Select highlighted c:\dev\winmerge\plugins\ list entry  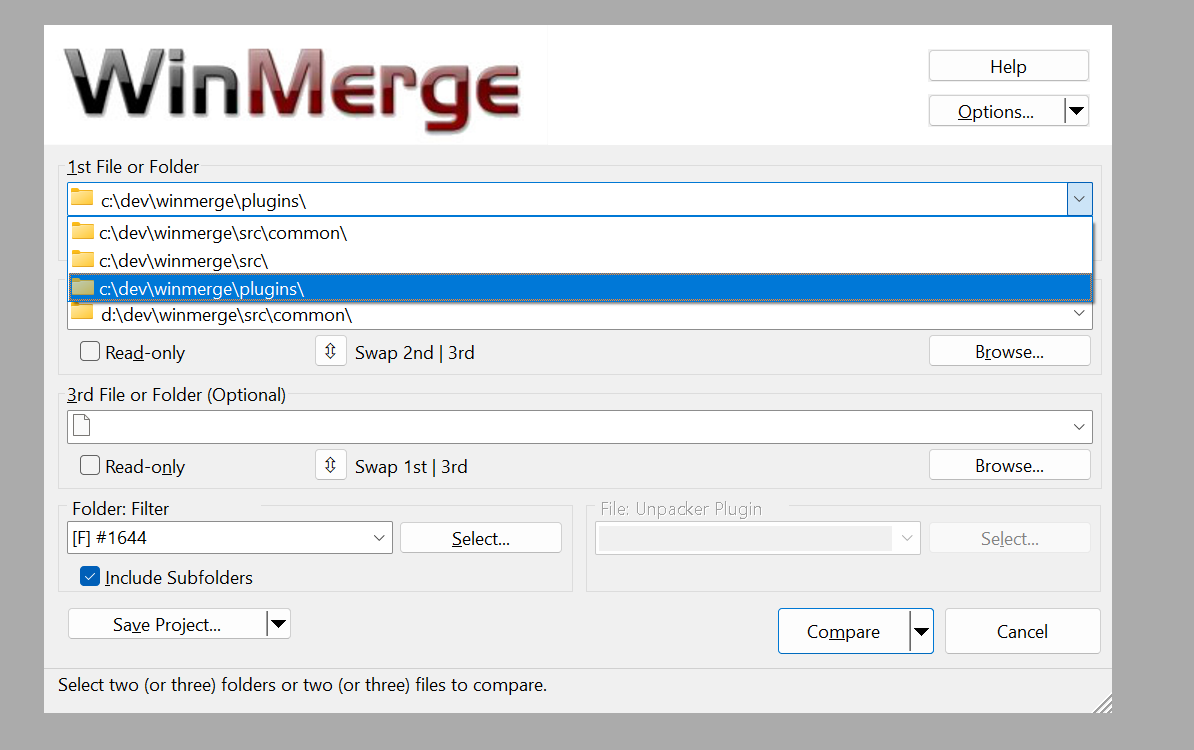[580, 289]
